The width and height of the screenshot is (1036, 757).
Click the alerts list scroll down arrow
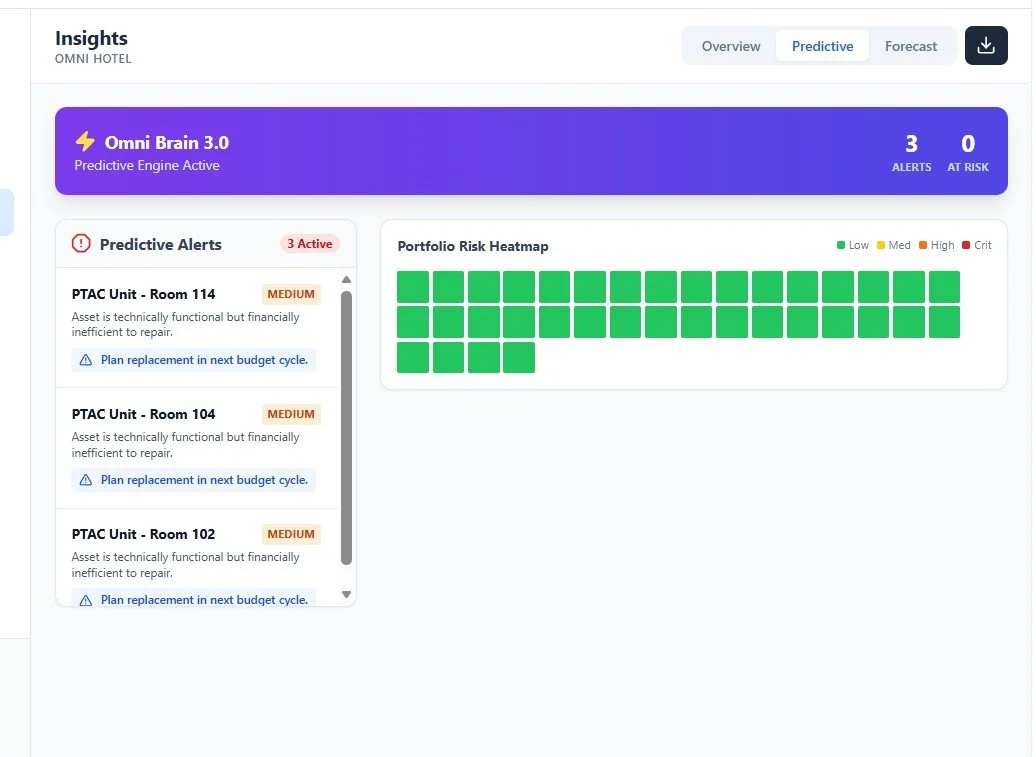tap(346, 595)
